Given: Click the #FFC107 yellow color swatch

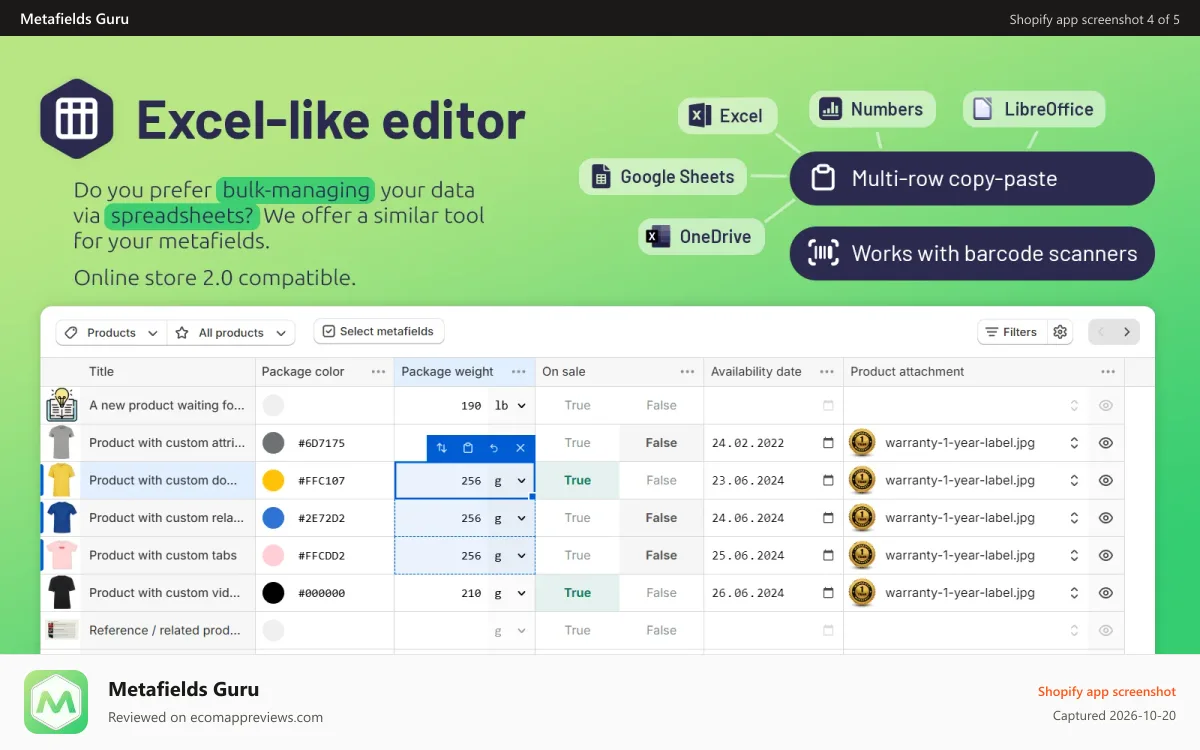Looking at the screenshot, I should tap(273, 480).
